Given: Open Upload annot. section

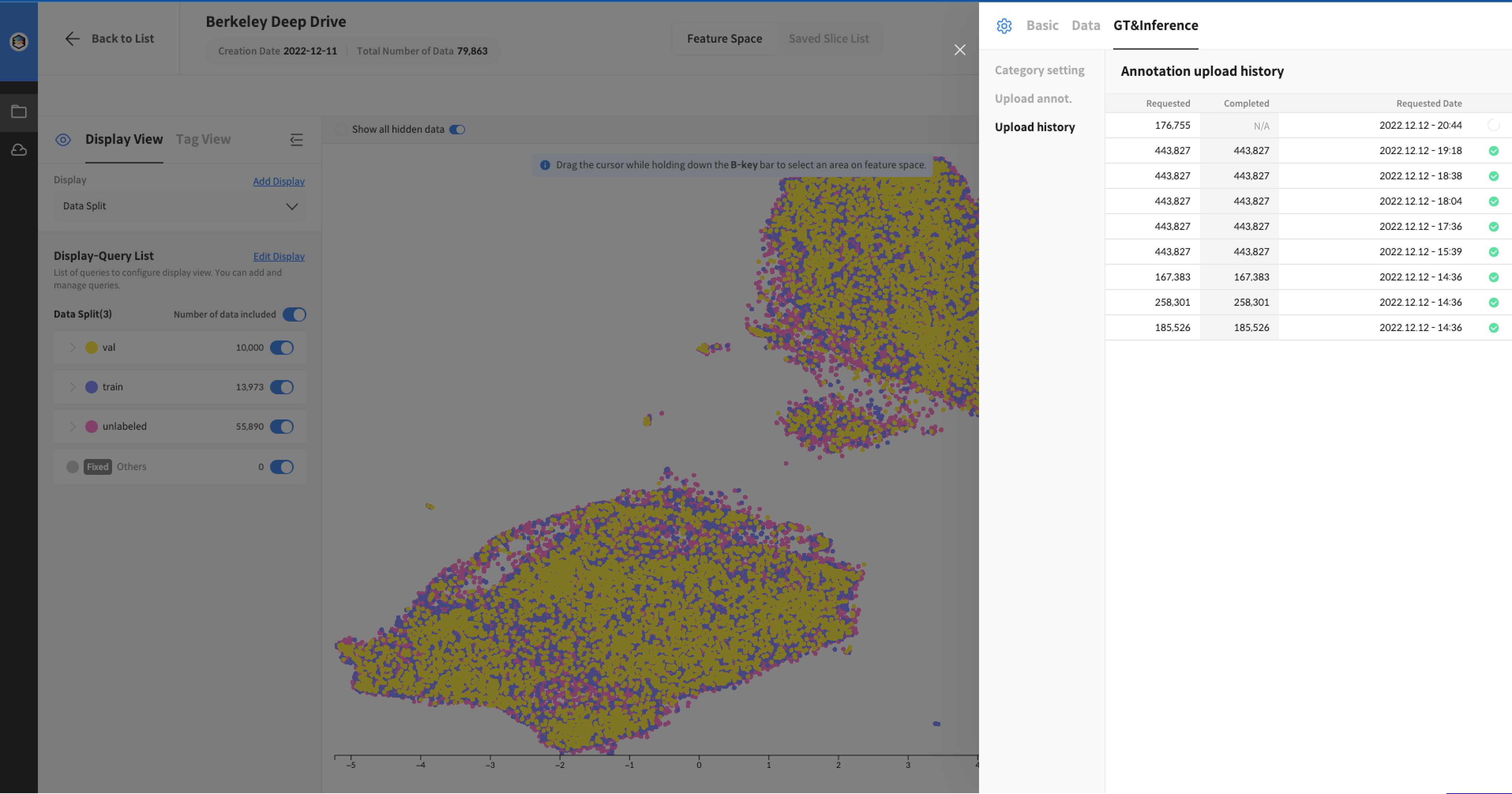Looking at the screenshot, I should tap(1033, 99).
